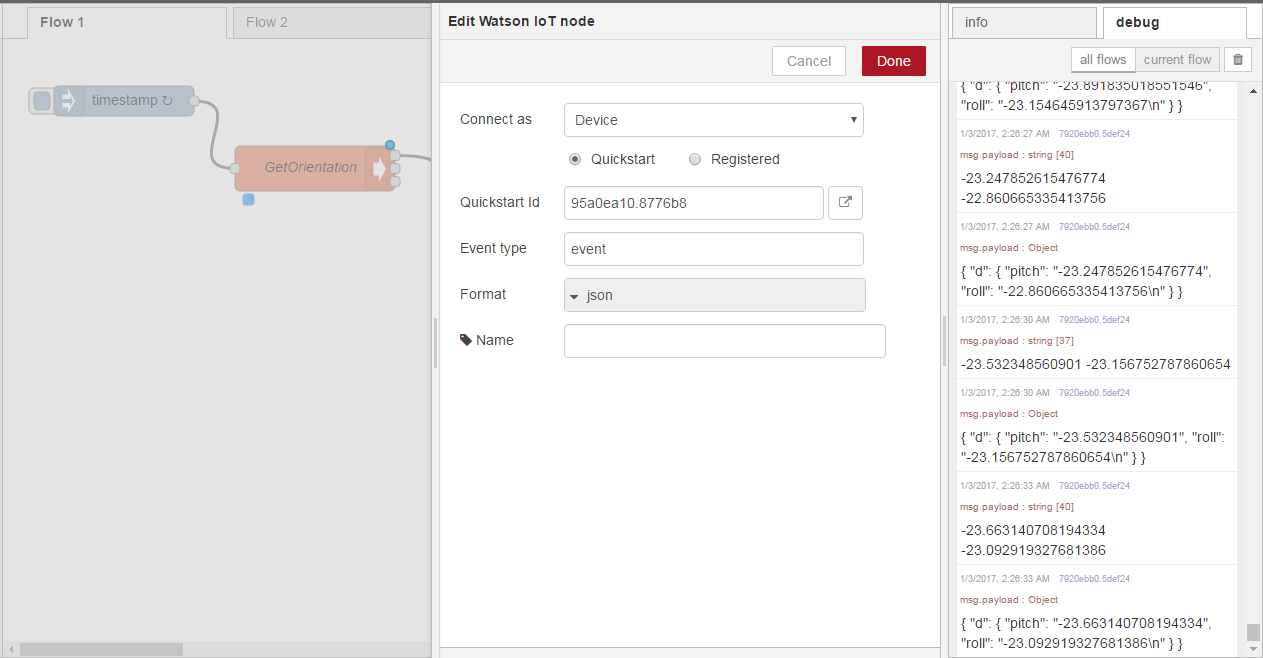Click the blue status dot below GetOrientation
The image size is (1263, 658).
248,200
